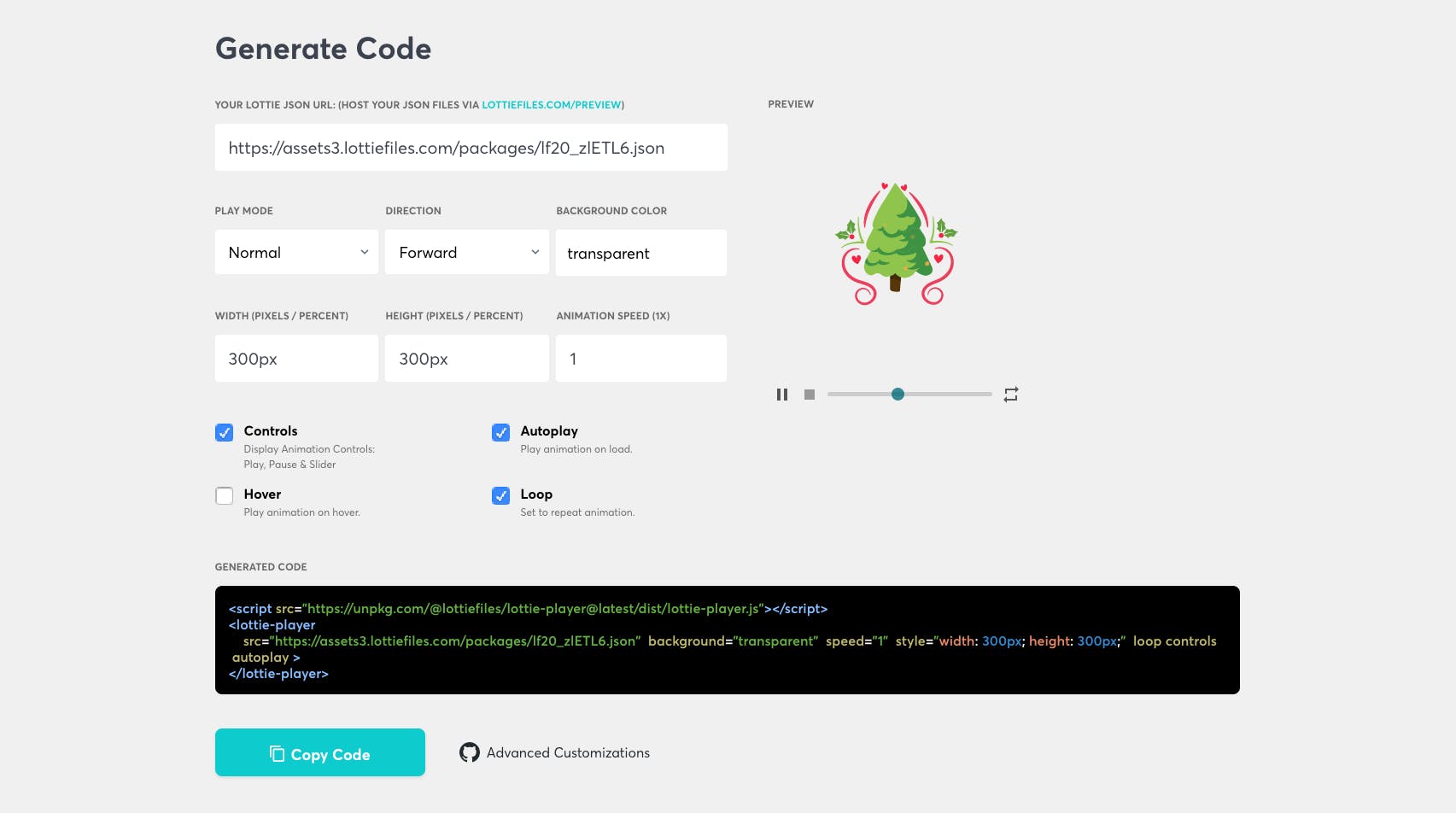Open the Direction dropdown showing Forward

pyautogui.click(x=467, y=252)
